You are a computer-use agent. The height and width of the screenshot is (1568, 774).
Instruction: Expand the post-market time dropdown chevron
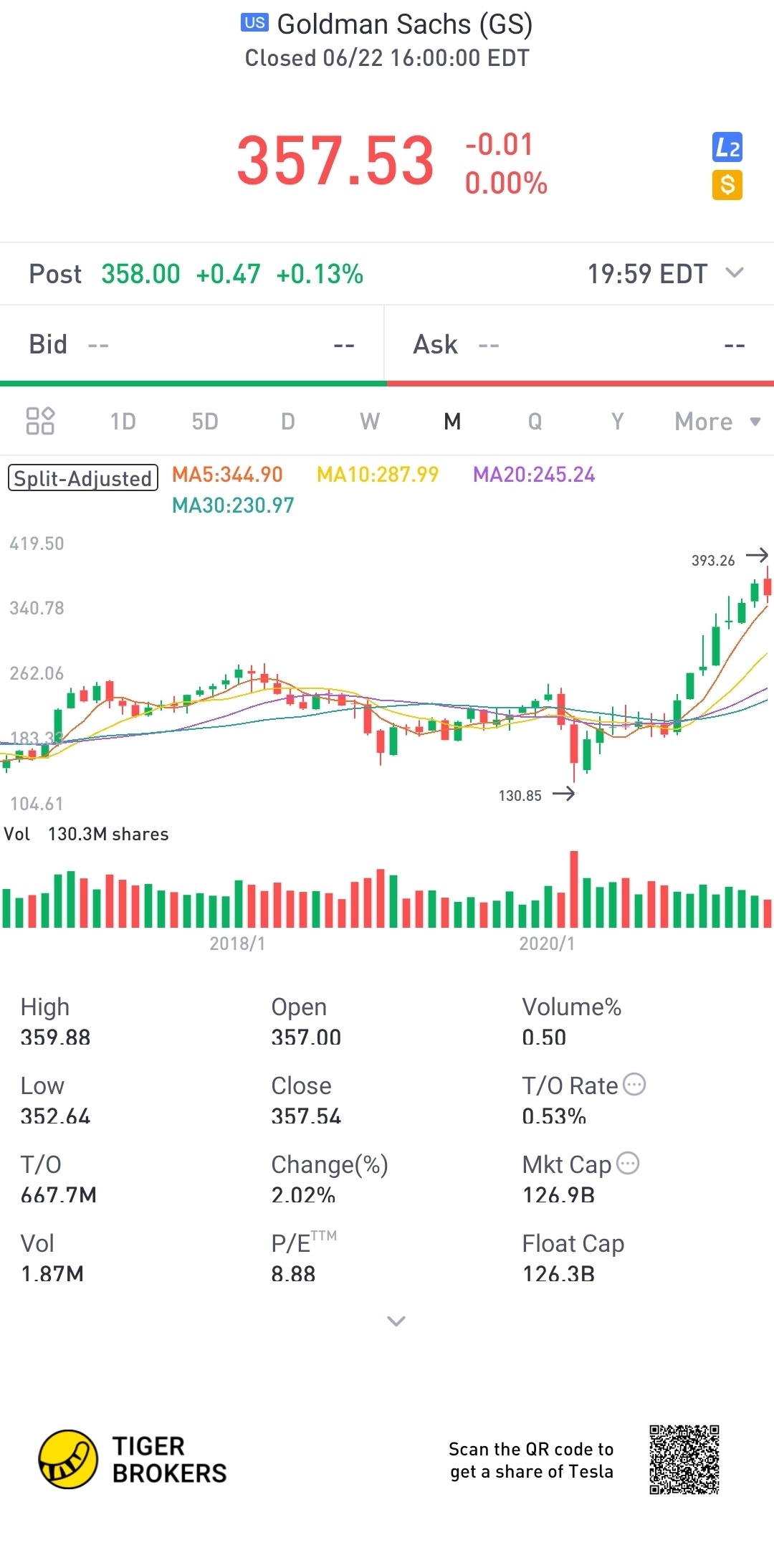[x=735, y=272]
